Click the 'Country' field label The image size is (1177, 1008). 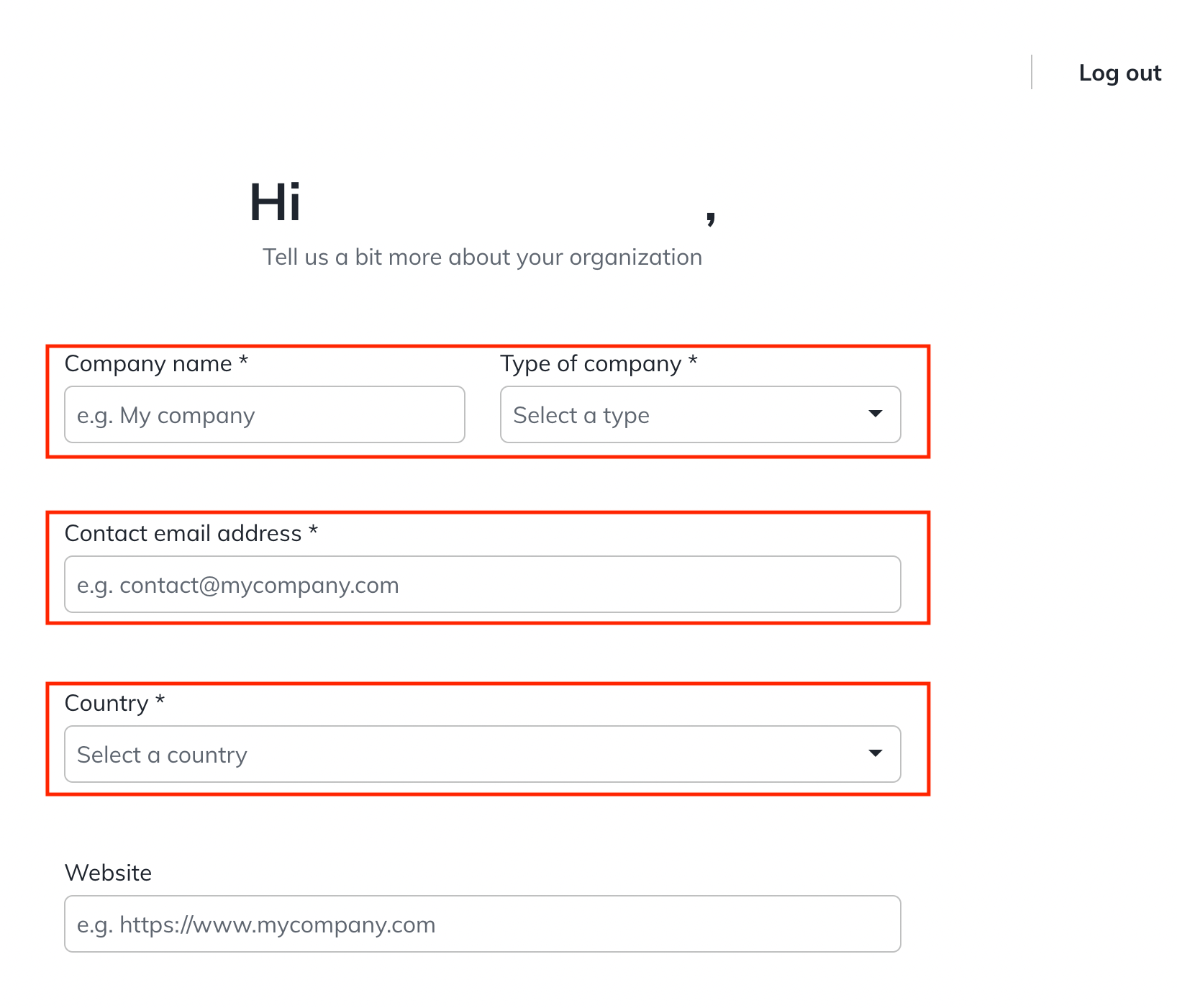[x=106, y=704]
